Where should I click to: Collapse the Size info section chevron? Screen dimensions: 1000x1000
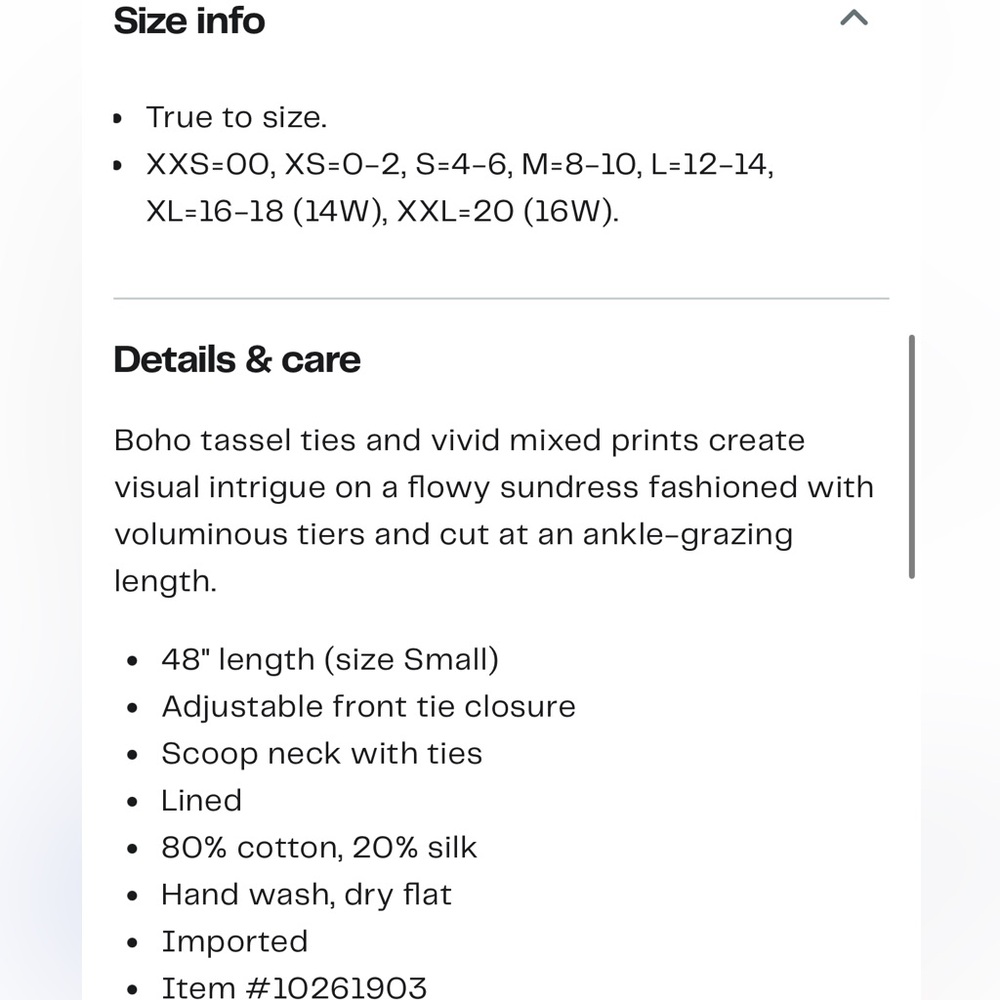click(x=854, y=17)
